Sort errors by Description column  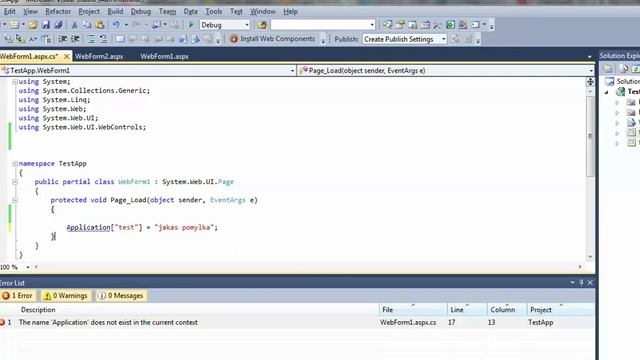click(38, 310)
